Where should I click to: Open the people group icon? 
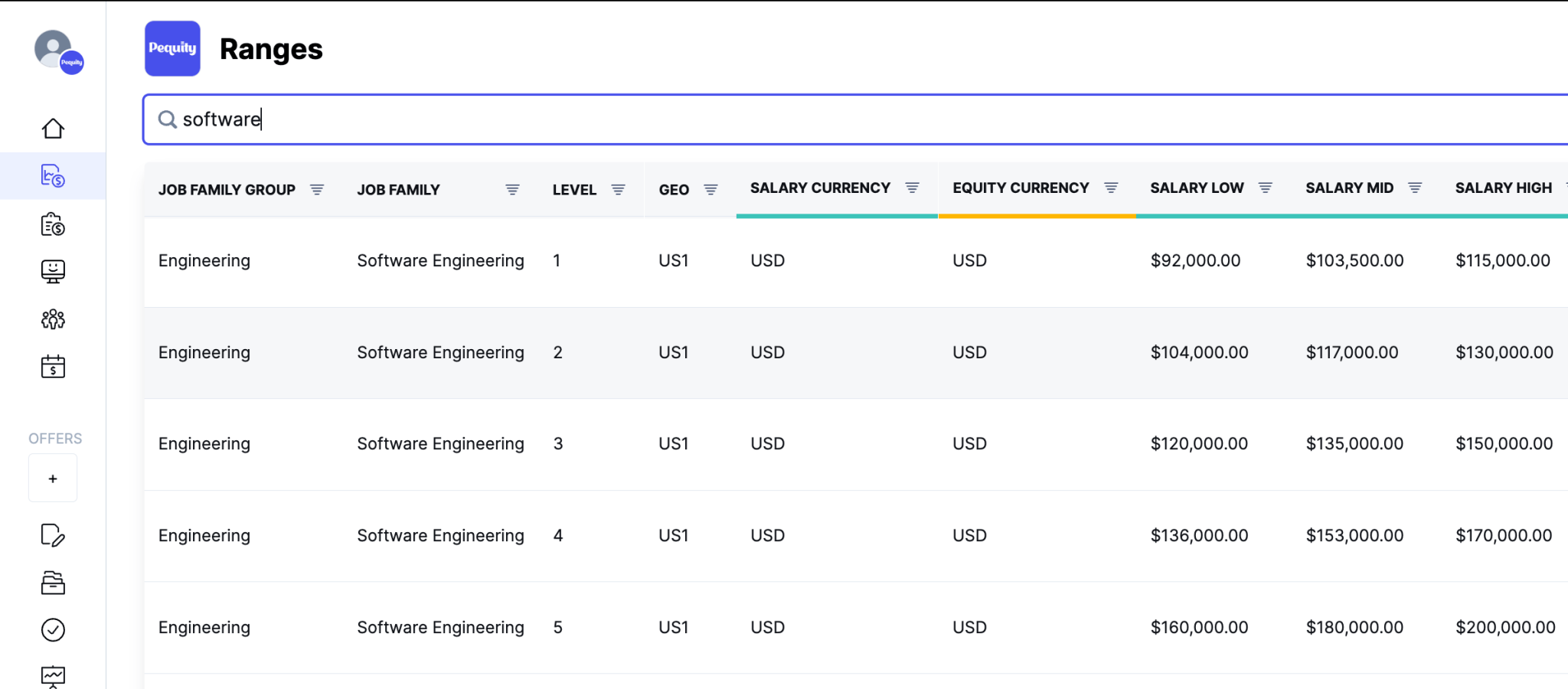53,319
